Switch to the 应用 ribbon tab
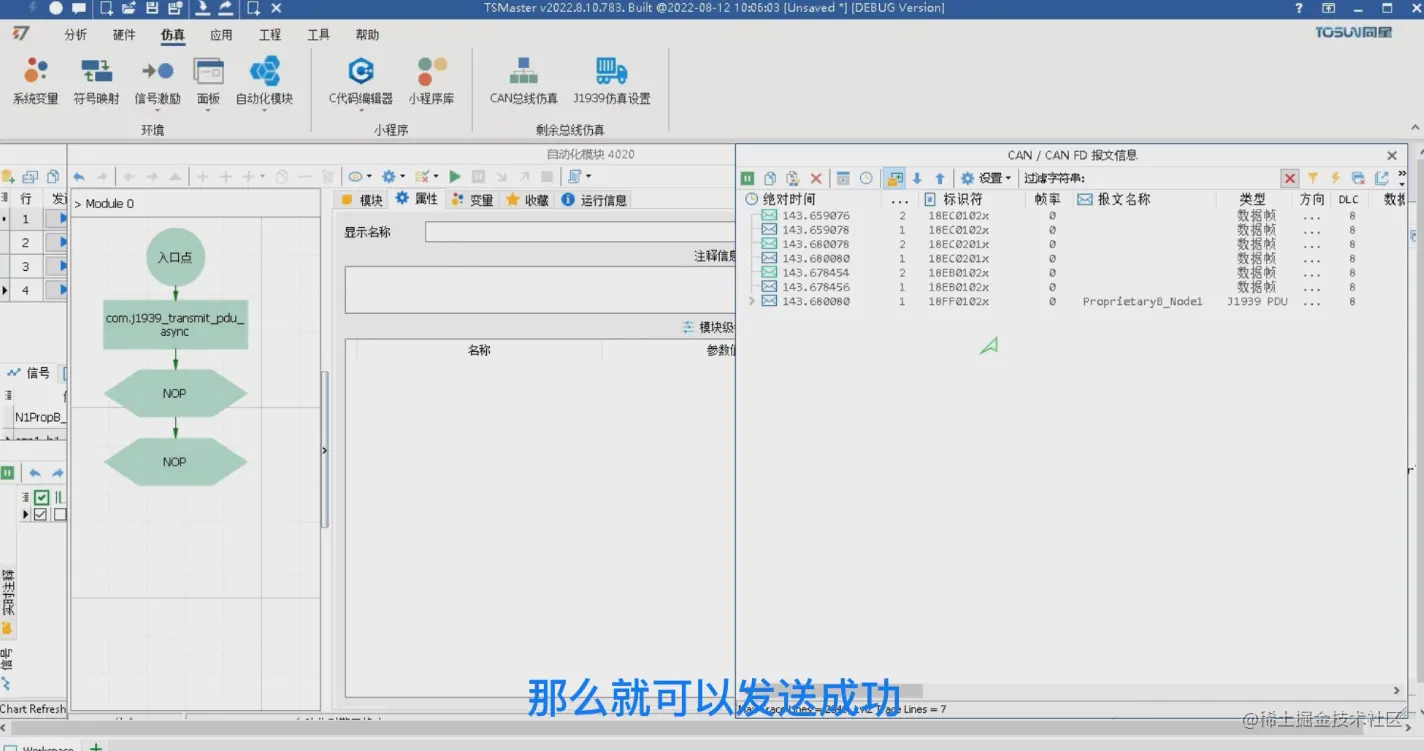This screenshot has height=751, width=1424. point(221,35)
